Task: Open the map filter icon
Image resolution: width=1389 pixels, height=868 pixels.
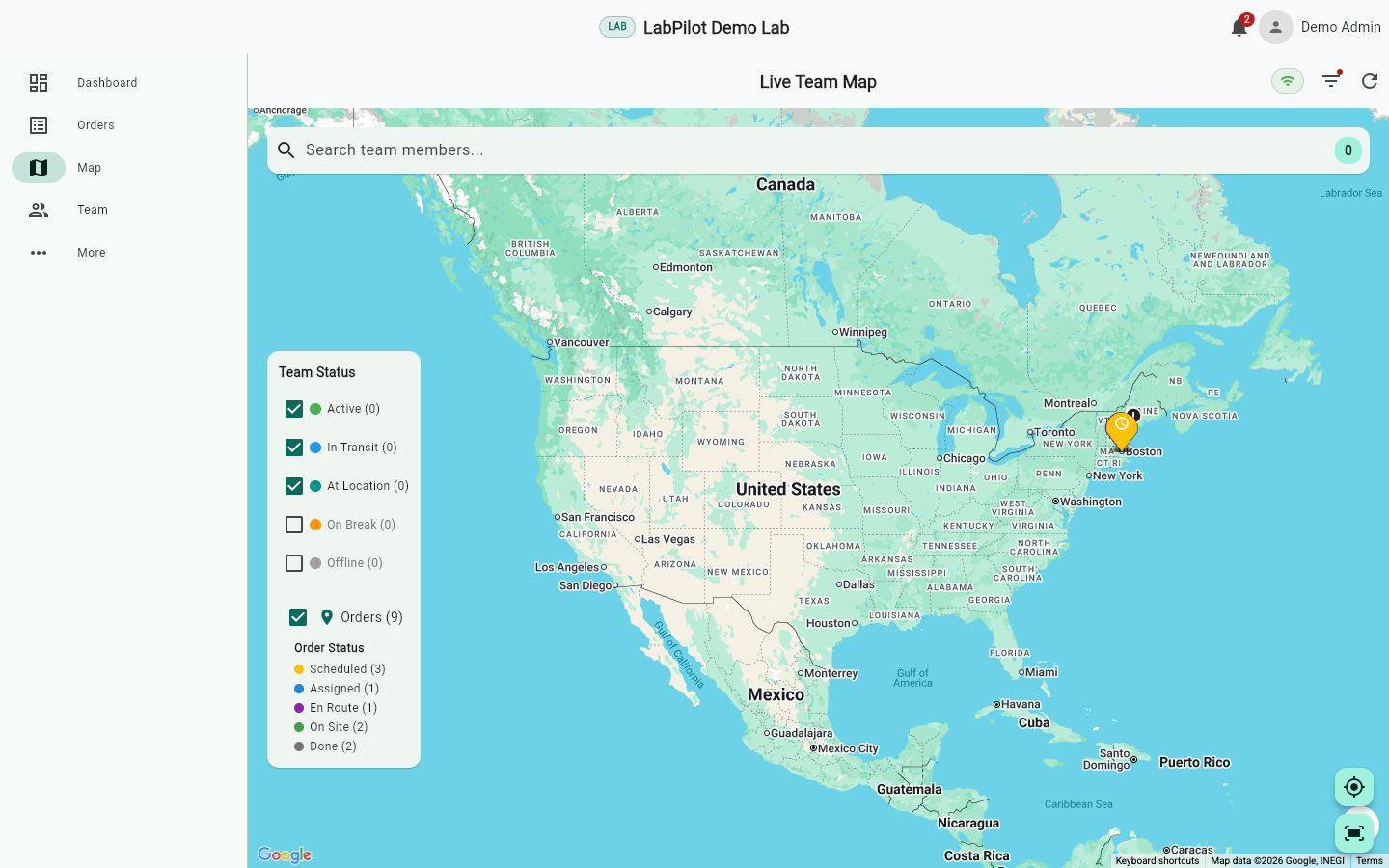Action: [1331, 80]
